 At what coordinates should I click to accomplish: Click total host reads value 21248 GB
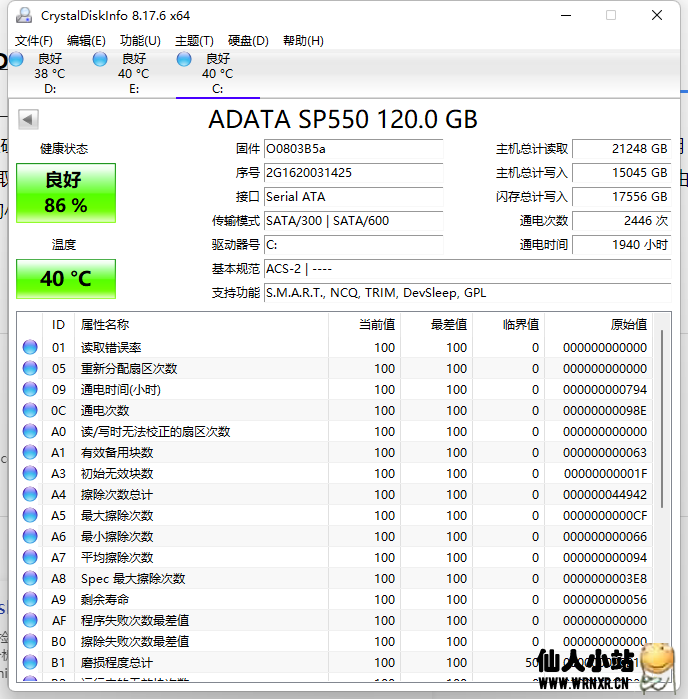point(622,149)
